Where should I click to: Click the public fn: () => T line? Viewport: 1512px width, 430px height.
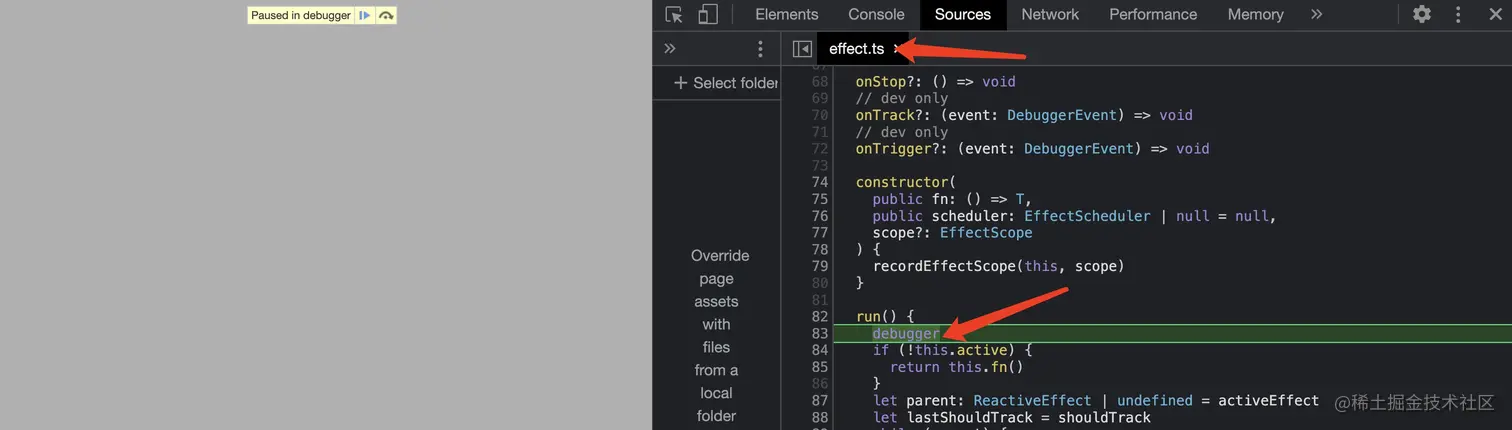[x=952, y=199]
